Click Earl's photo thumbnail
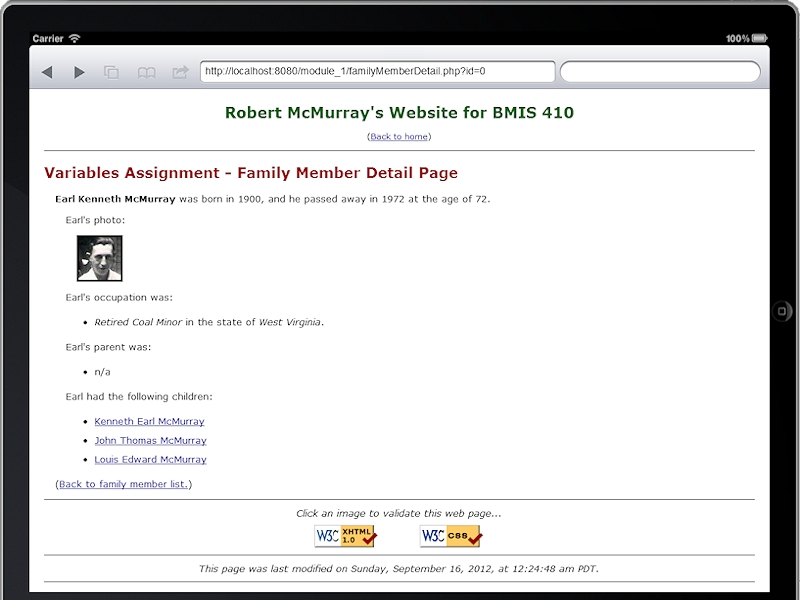Screen dimensions: 800x600 [100, 258]
